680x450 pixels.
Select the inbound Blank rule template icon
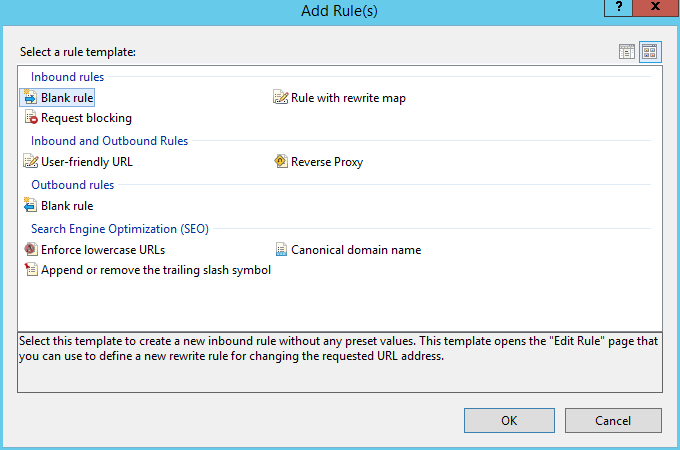[x=29, y=98]
